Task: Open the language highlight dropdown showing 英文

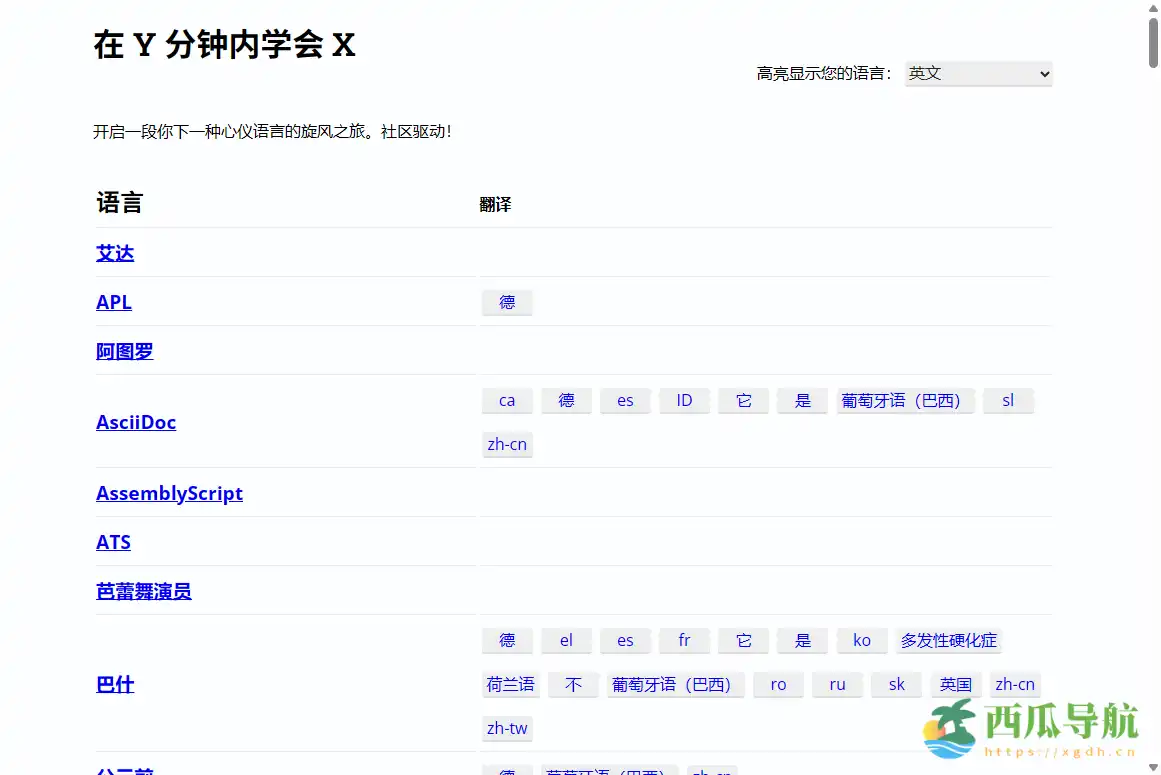Action: pos(977,73)
